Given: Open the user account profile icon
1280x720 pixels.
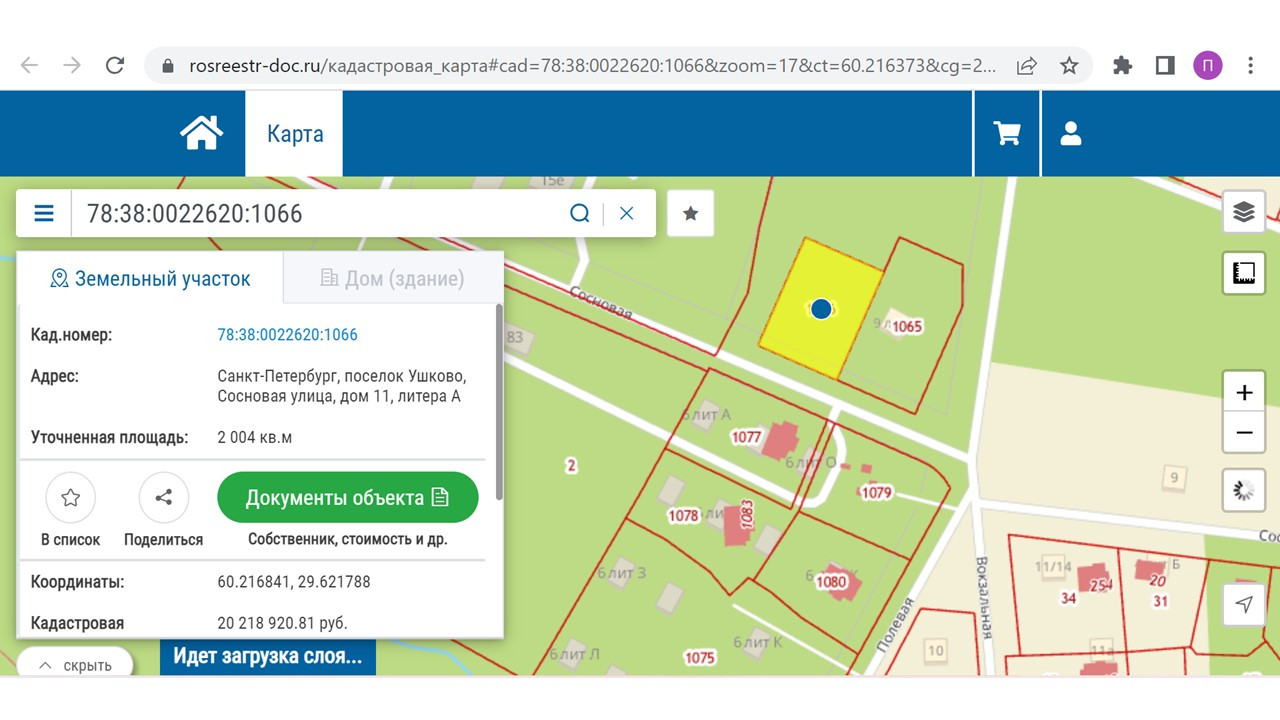Looking at the screenshot, I should pos(1071,133).
